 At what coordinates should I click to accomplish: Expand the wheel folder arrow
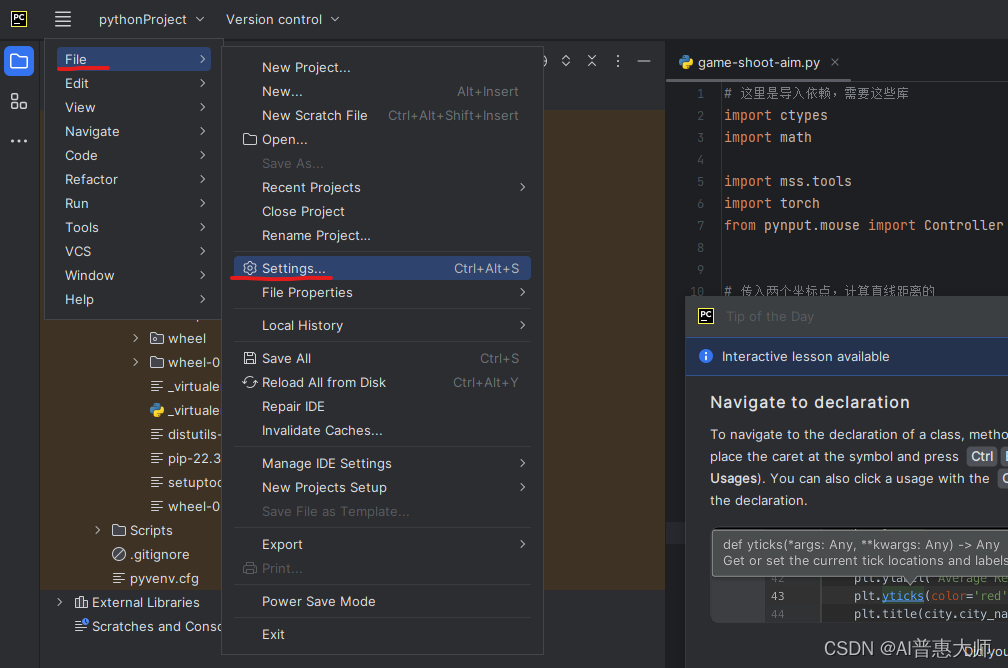[135, 338]
